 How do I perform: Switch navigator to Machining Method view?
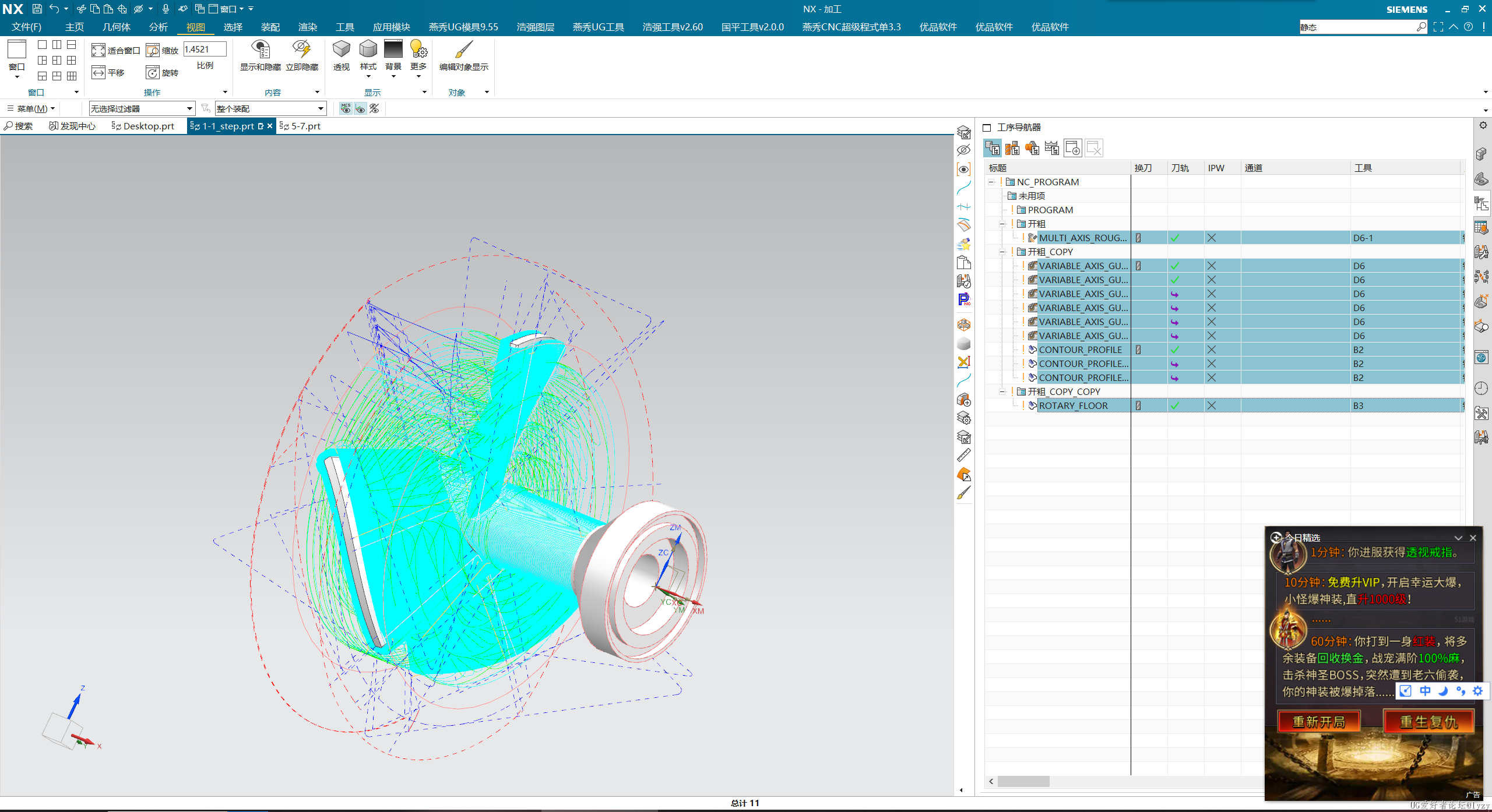(1052, 148)
